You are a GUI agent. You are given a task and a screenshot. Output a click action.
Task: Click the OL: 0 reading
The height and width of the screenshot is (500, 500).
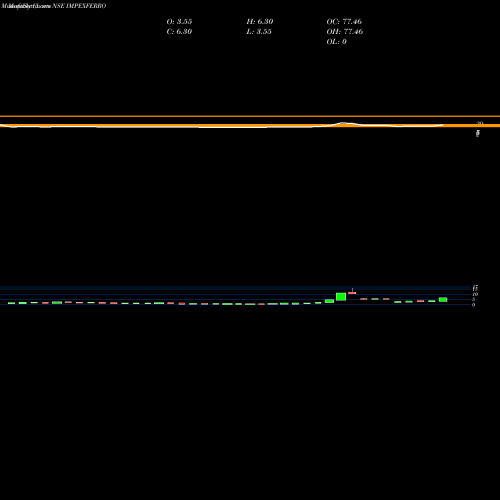(337, 41)
